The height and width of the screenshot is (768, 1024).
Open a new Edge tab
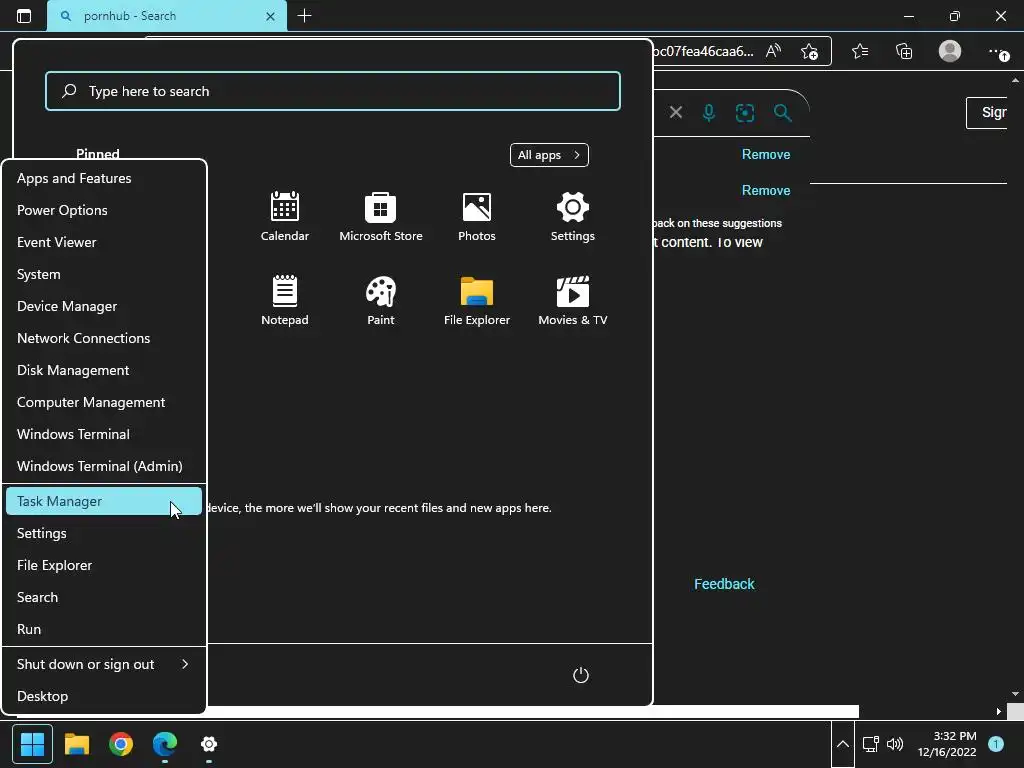point(304,16)
